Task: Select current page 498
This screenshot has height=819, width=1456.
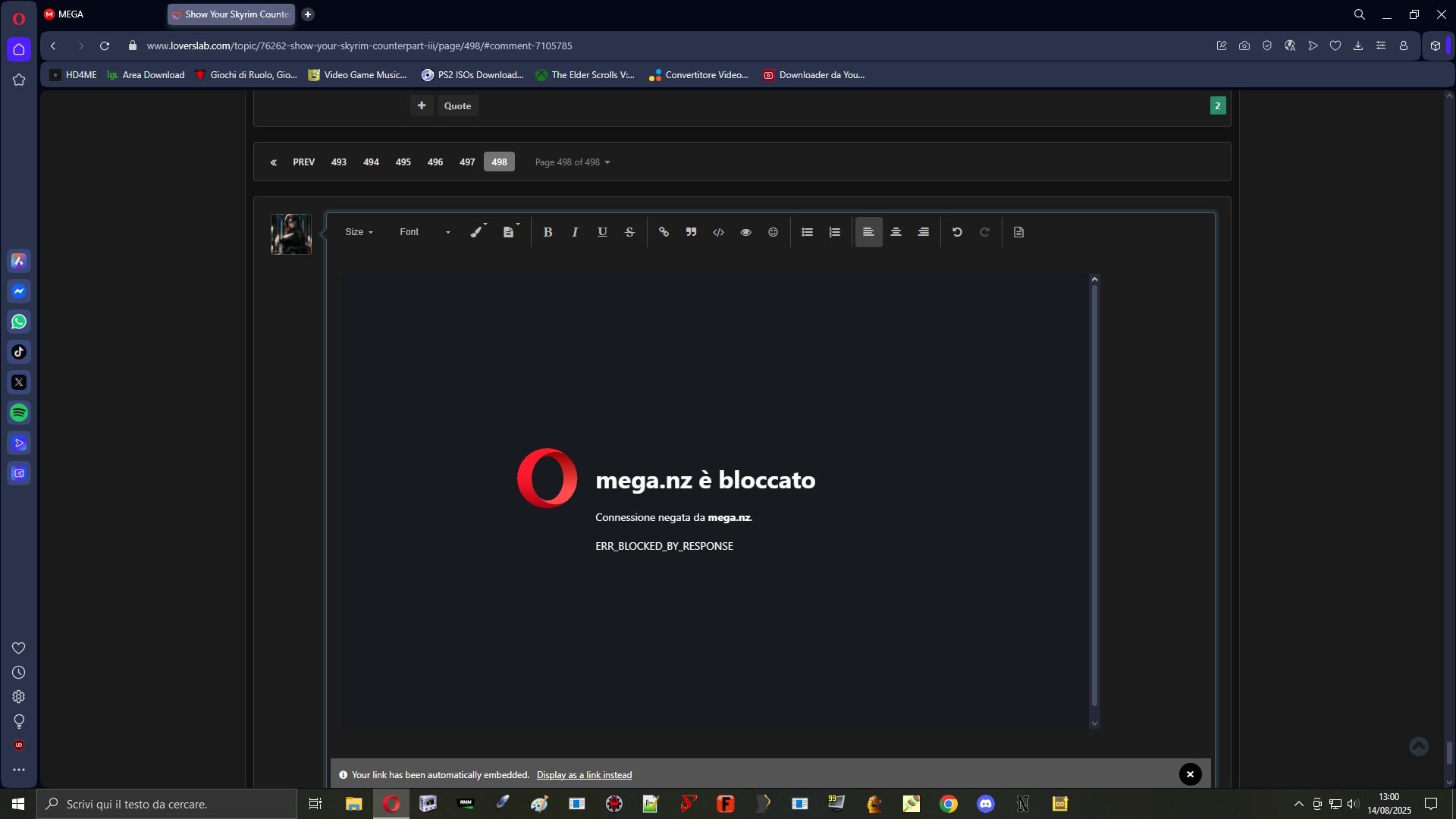Action: (499, 162)
